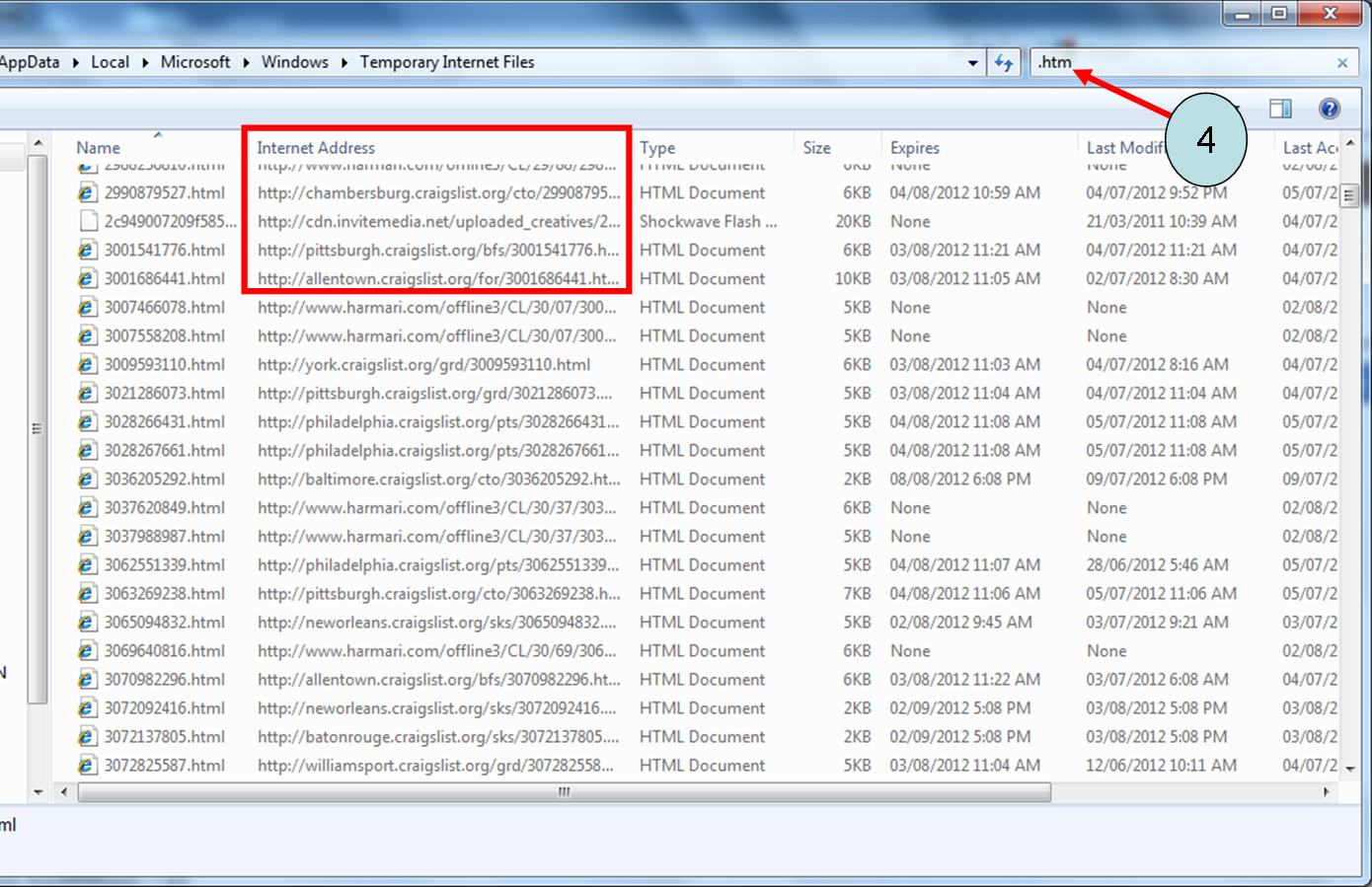1372x887 pixels.
Task: Select the york.craigslist.org grd address
Action: (424, 365)
